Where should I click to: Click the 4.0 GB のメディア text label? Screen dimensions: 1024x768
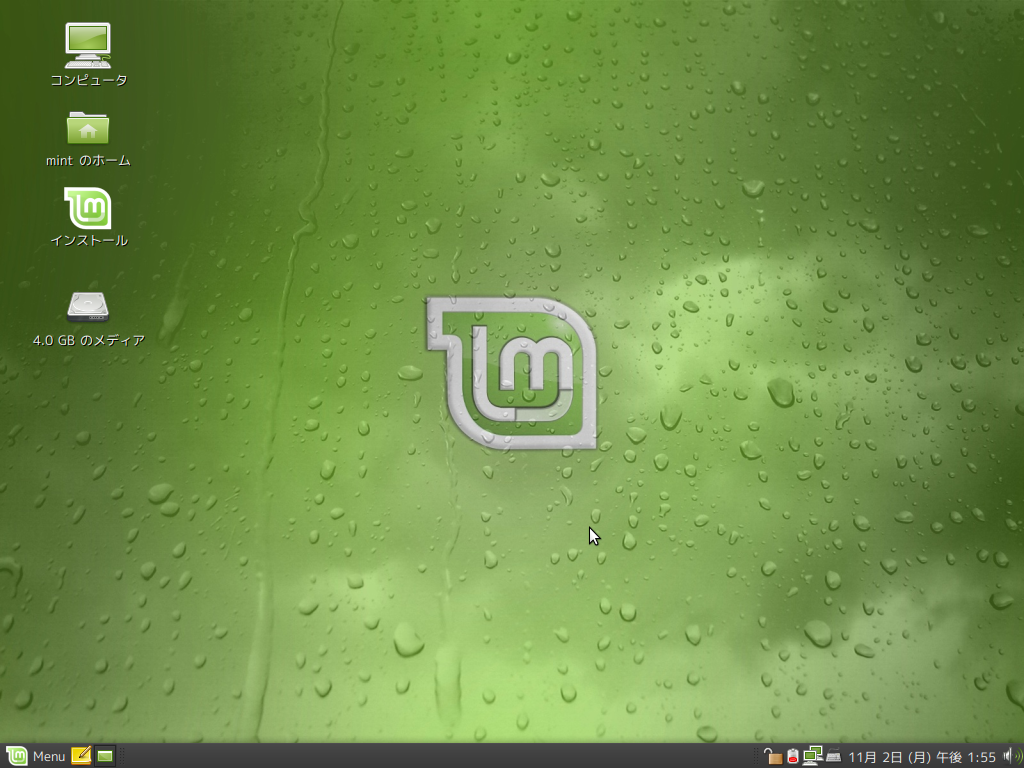[x=88, y=340]
